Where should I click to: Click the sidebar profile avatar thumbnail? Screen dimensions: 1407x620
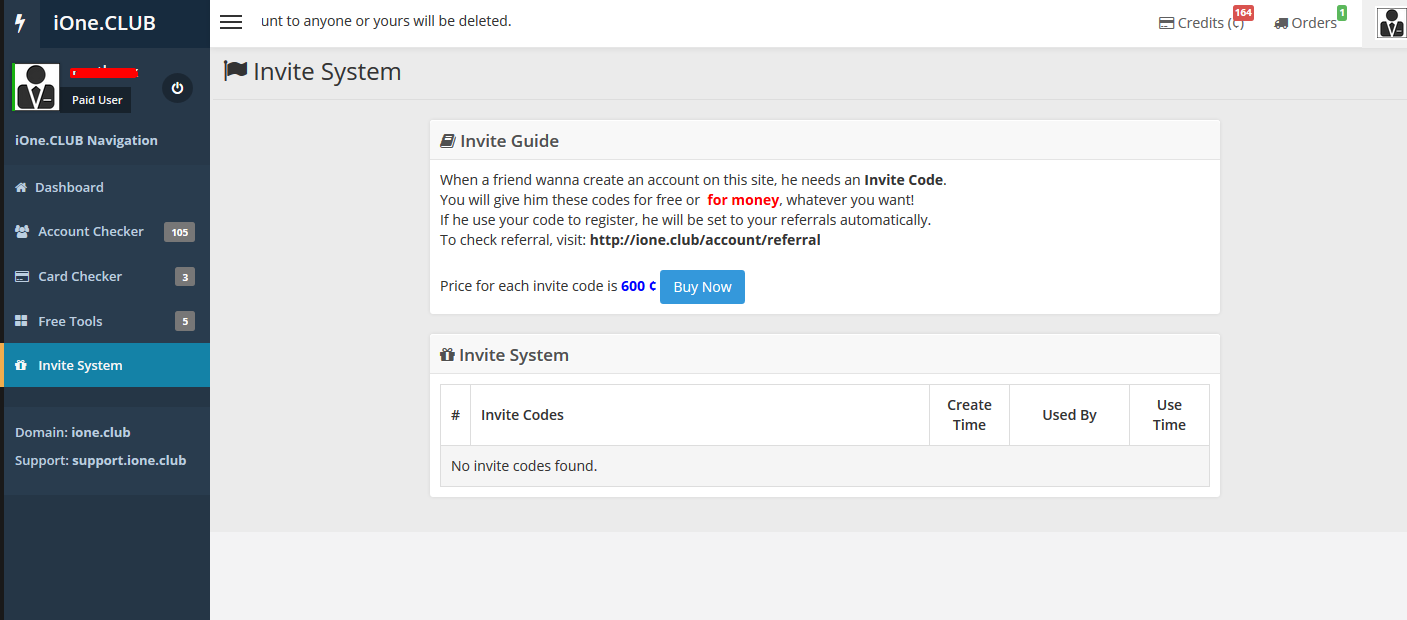click(x=35, y=86)
